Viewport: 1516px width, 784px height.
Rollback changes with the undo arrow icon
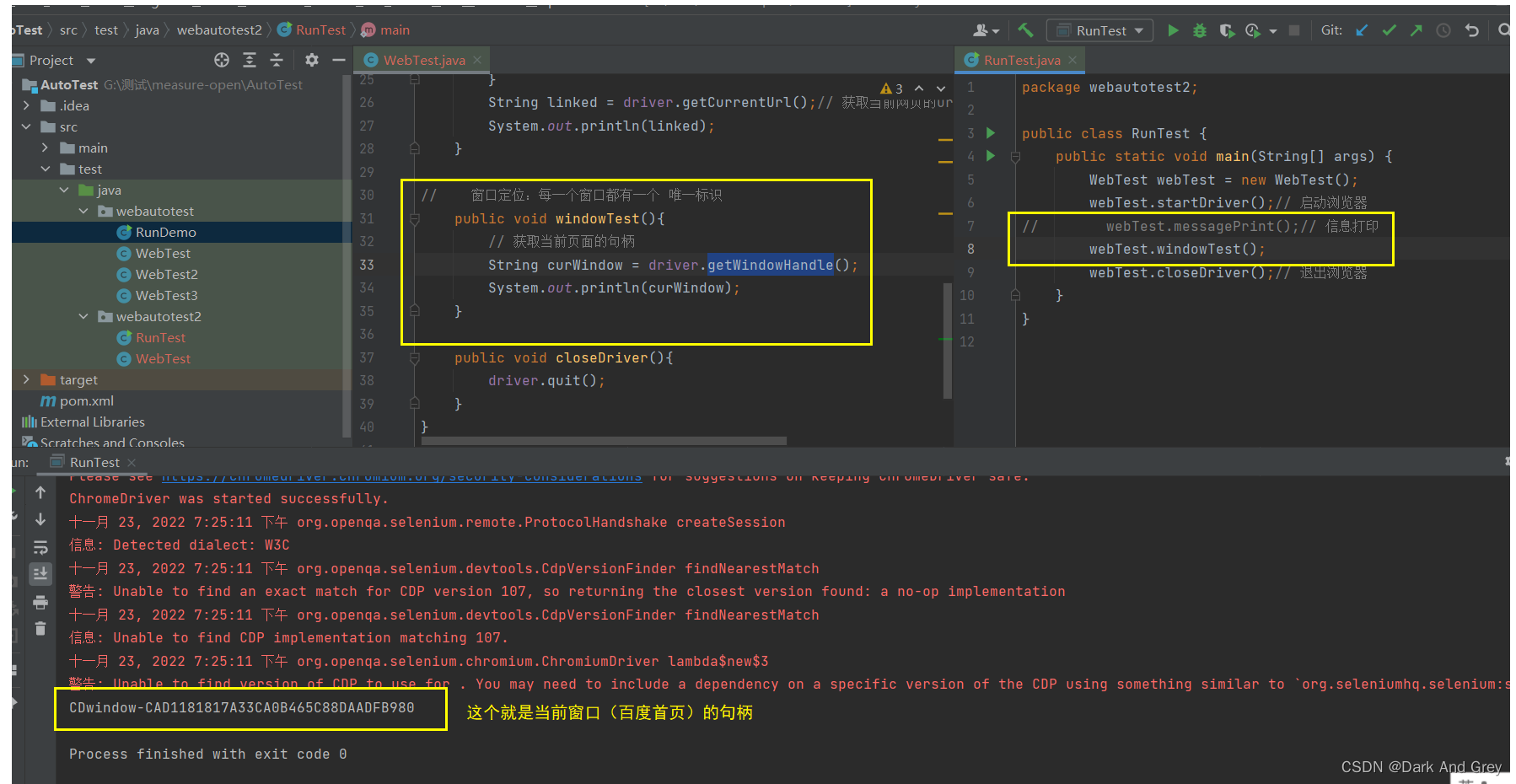pos(1472,30)
